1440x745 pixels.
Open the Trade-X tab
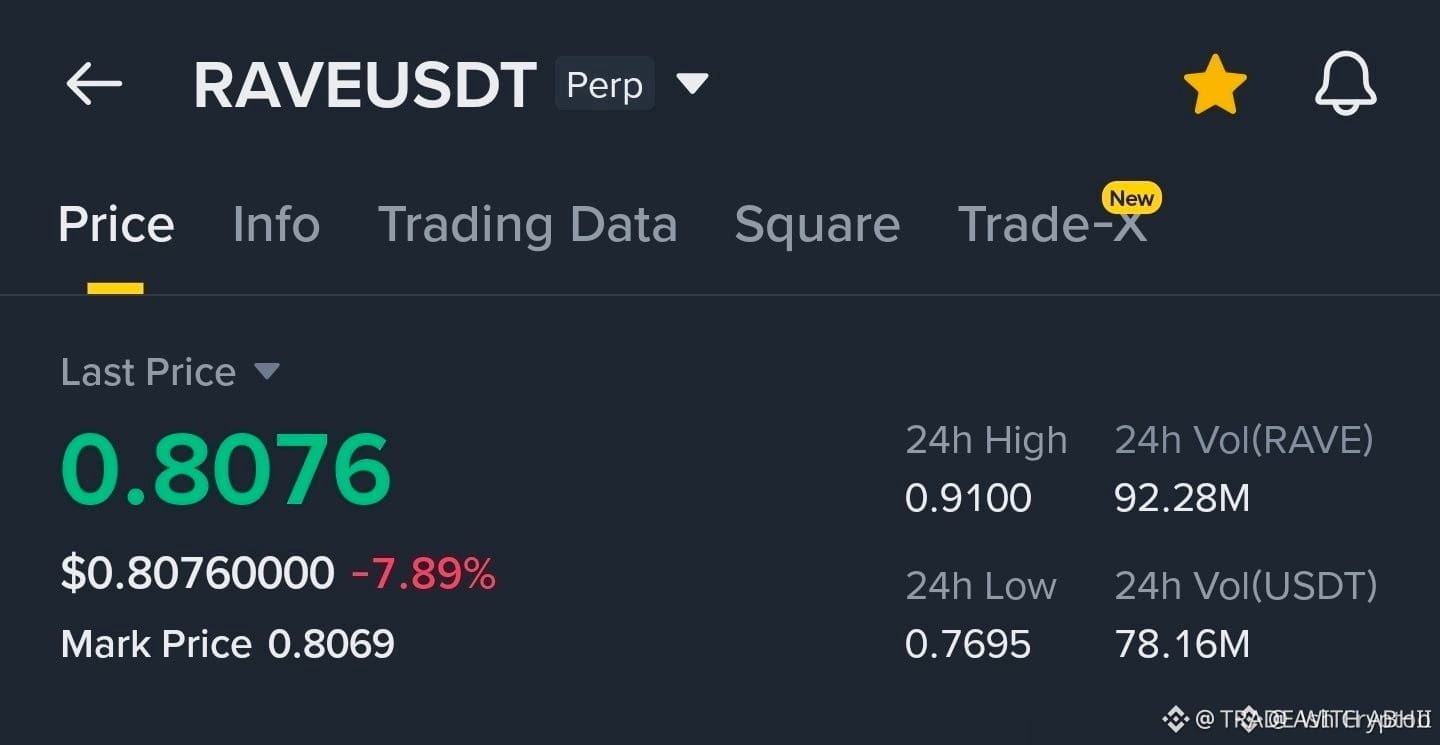click(1052, 224)
